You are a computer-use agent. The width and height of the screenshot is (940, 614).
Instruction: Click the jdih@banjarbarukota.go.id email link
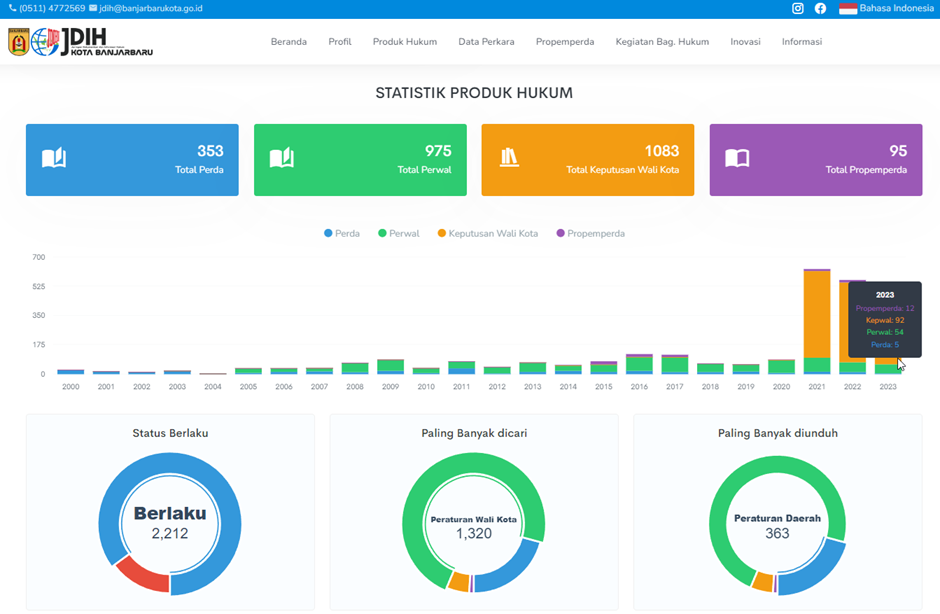pyautogui.click(x=150, y=8)
